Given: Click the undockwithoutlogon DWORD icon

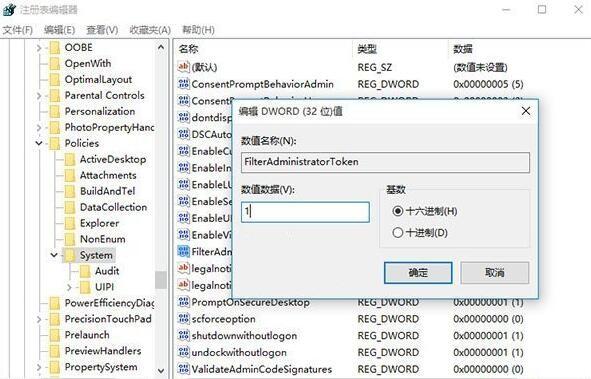Looking at the screenshot, I should click(x=184, y=352).
